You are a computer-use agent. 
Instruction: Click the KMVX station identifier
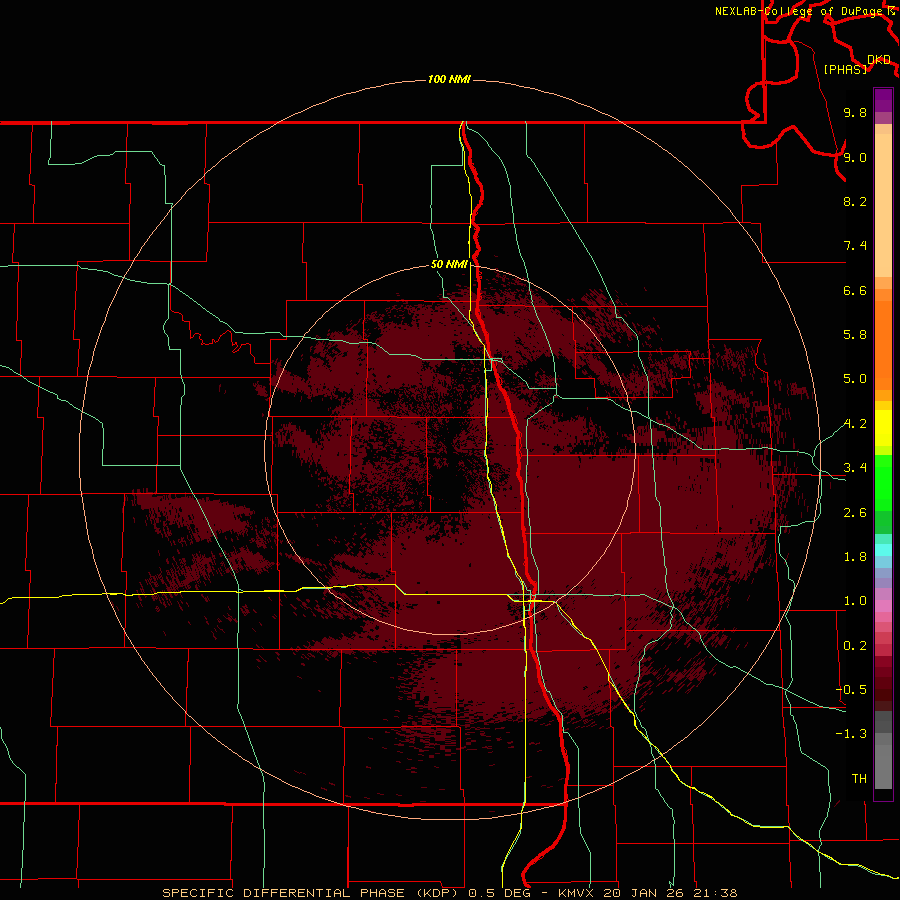click(576, 893)
